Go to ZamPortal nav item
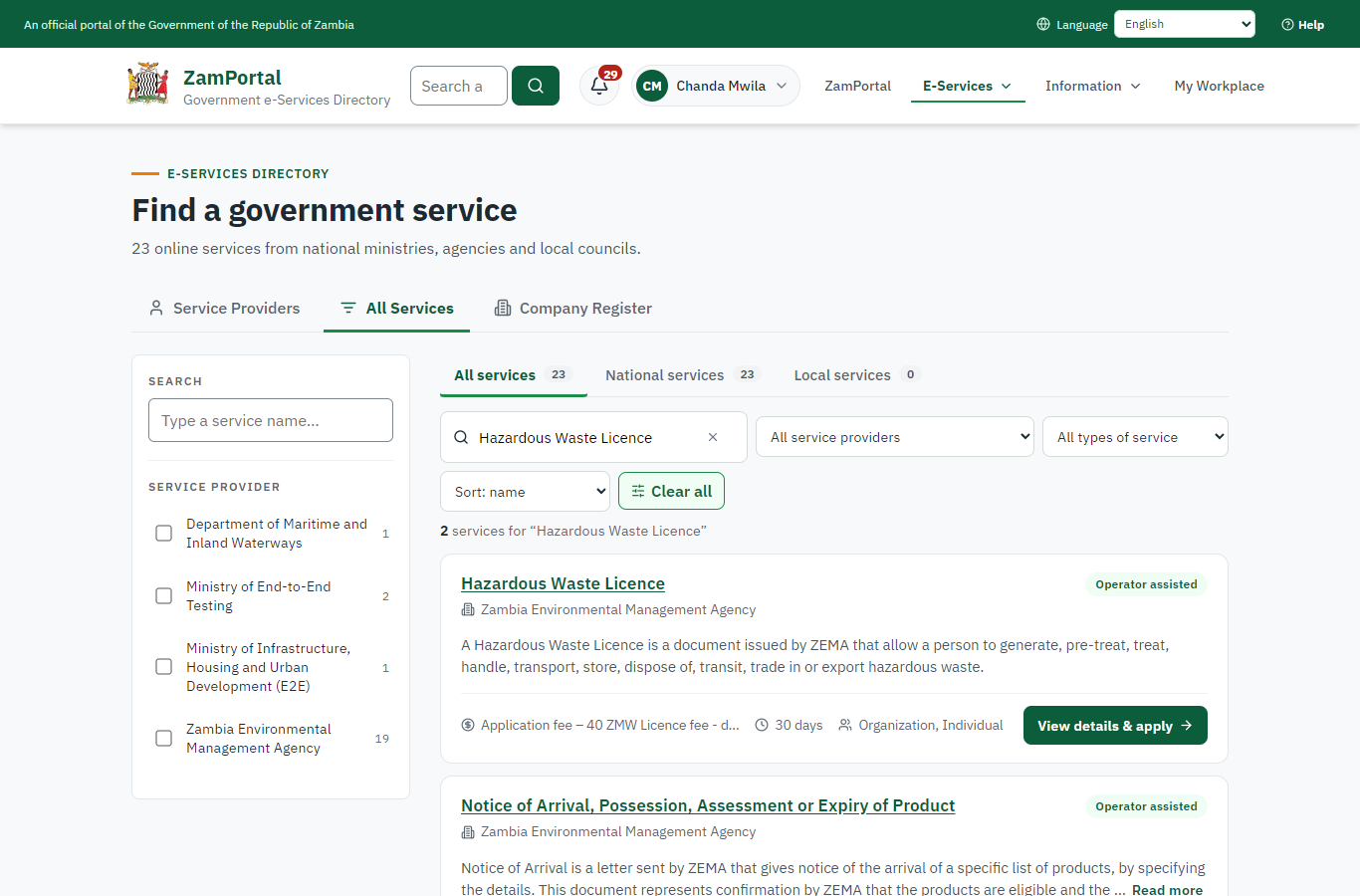Viewport: 1360px width, 896px height. [x=858, y=86]
